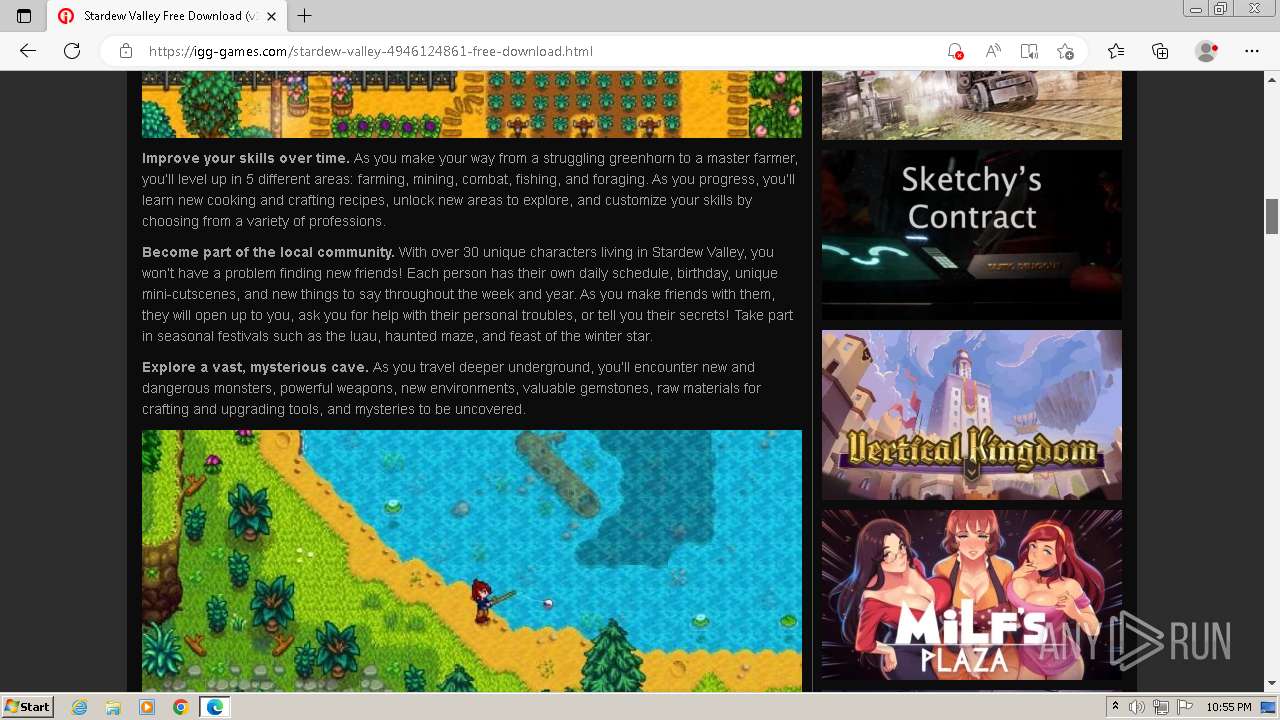Open the tab actions menu icon

(24, 16)
